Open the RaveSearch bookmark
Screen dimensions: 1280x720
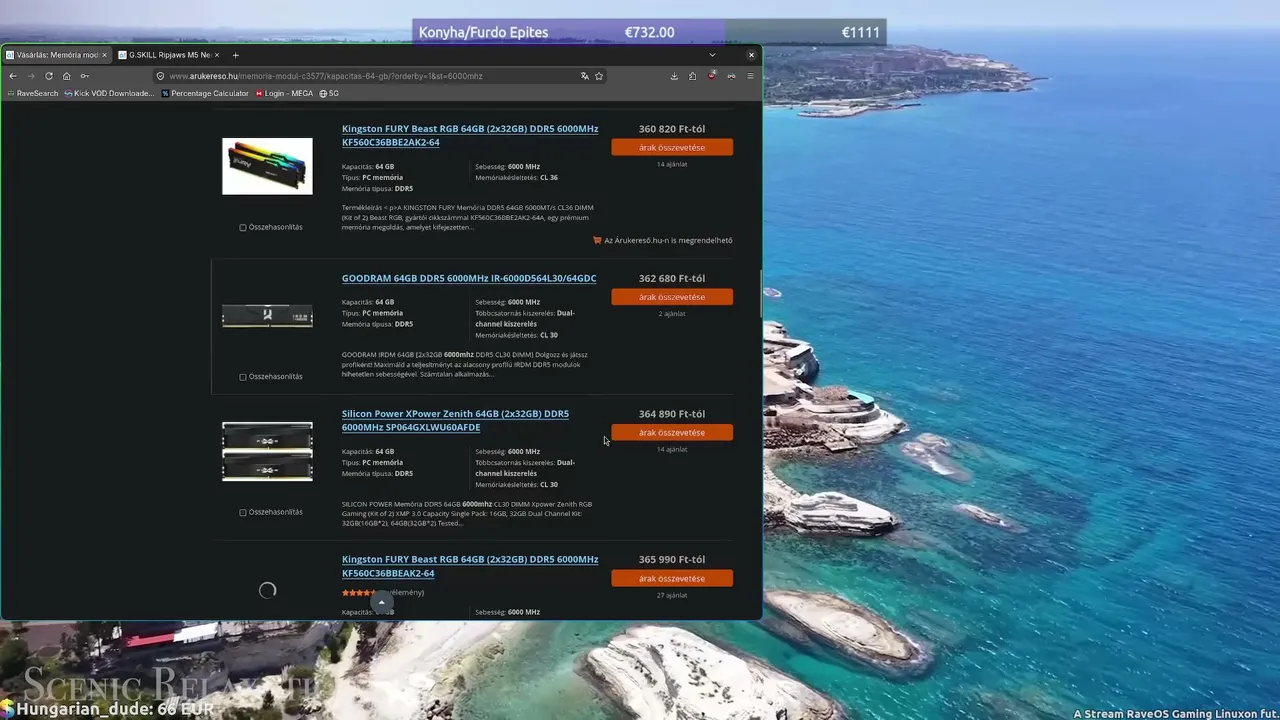[33, 93]
